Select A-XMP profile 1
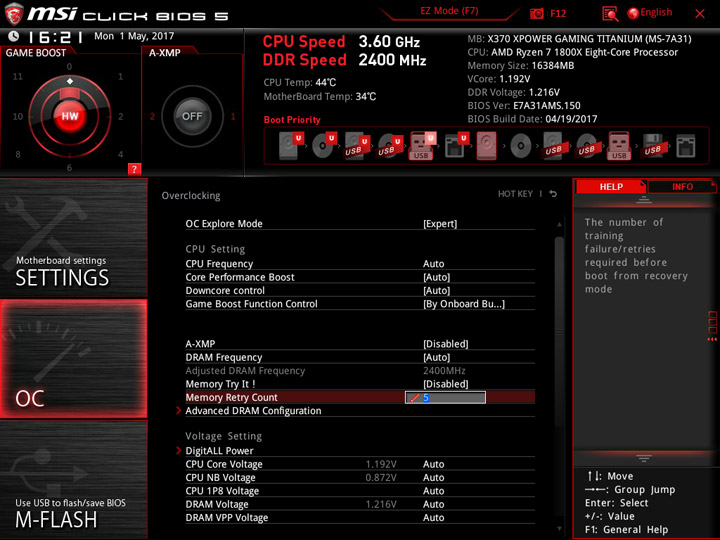 point(233,116)
